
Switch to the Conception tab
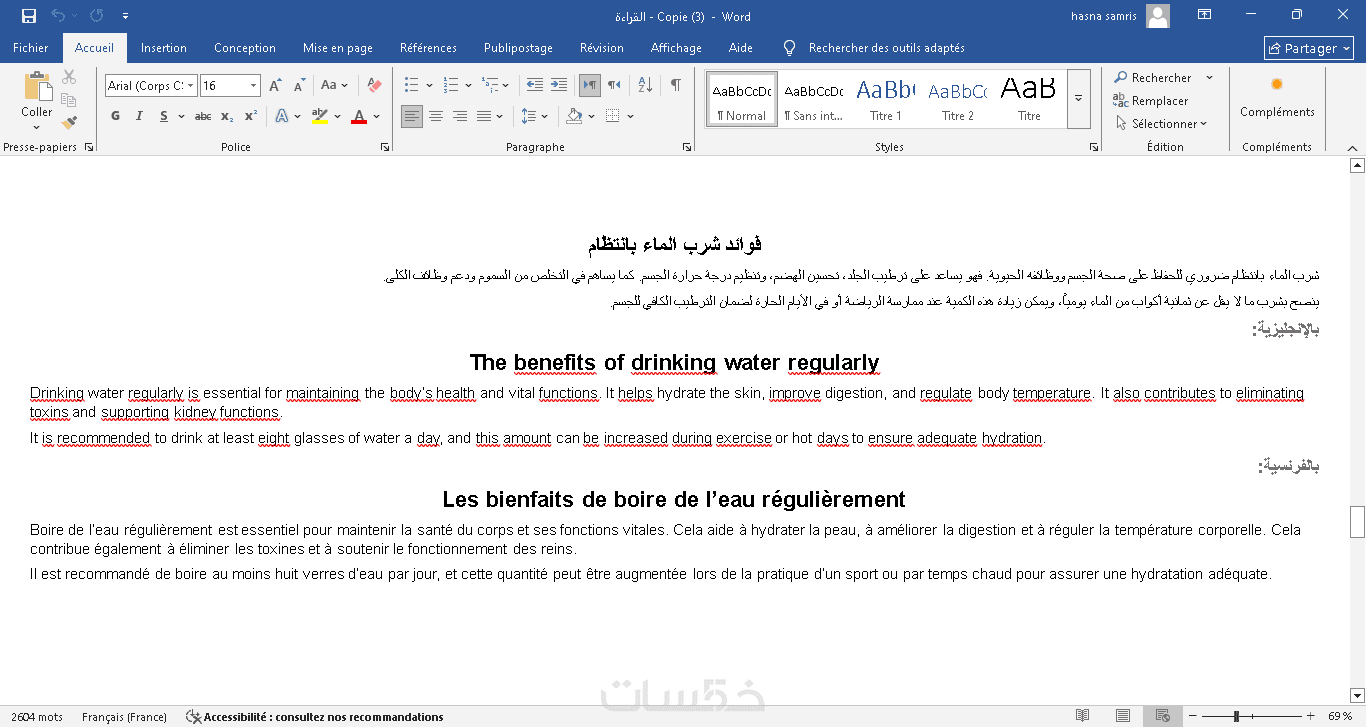pyautogui.click(x=245, y=48)
